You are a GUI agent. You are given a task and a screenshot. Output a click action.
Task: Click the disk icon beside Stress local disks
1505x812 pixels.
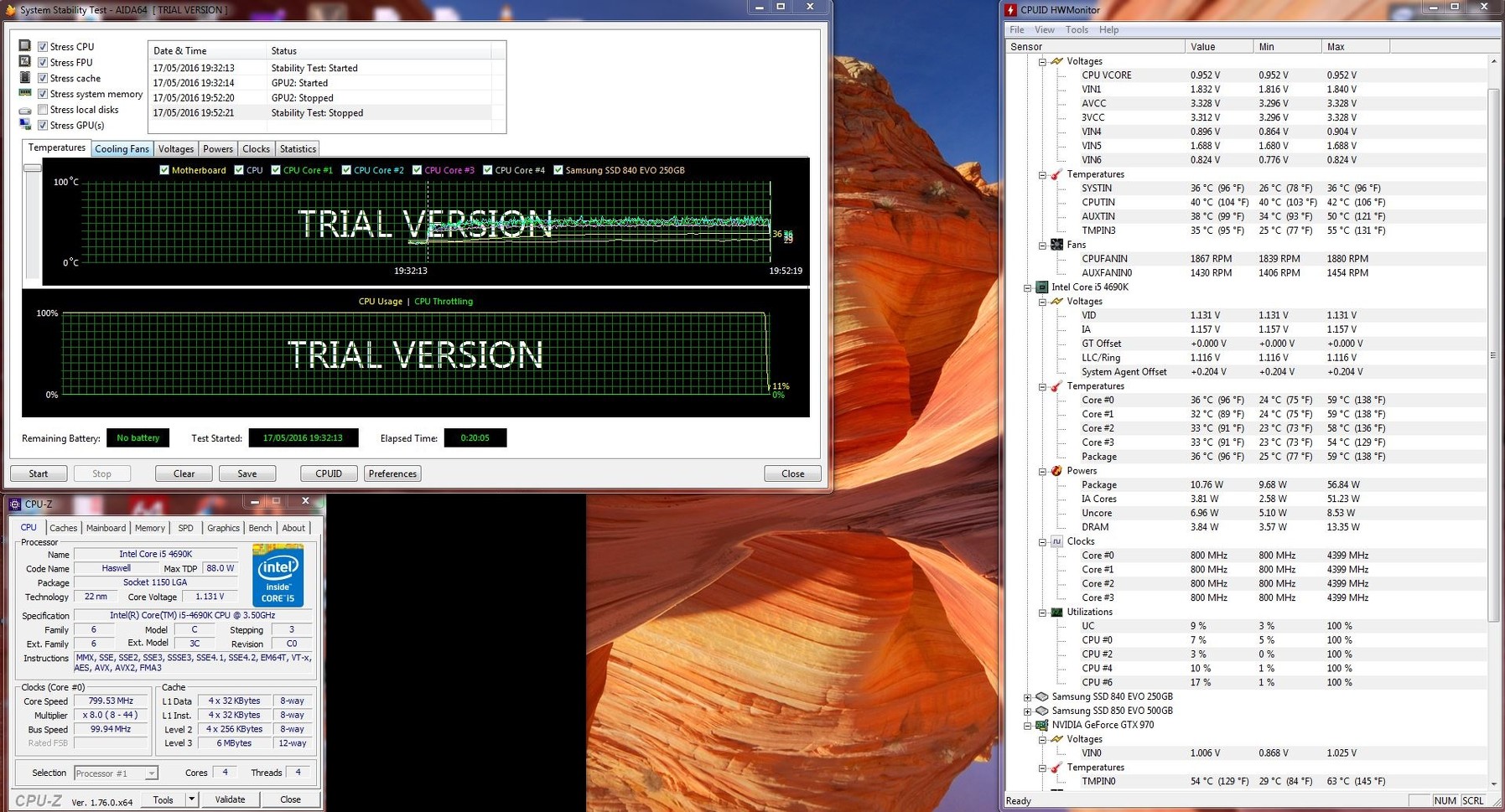(x=25, y=110)
